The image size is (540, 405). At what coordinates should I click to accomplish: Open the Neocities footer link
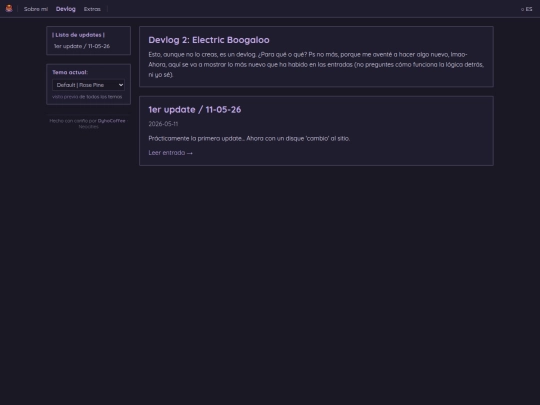(x=89, y=127)
